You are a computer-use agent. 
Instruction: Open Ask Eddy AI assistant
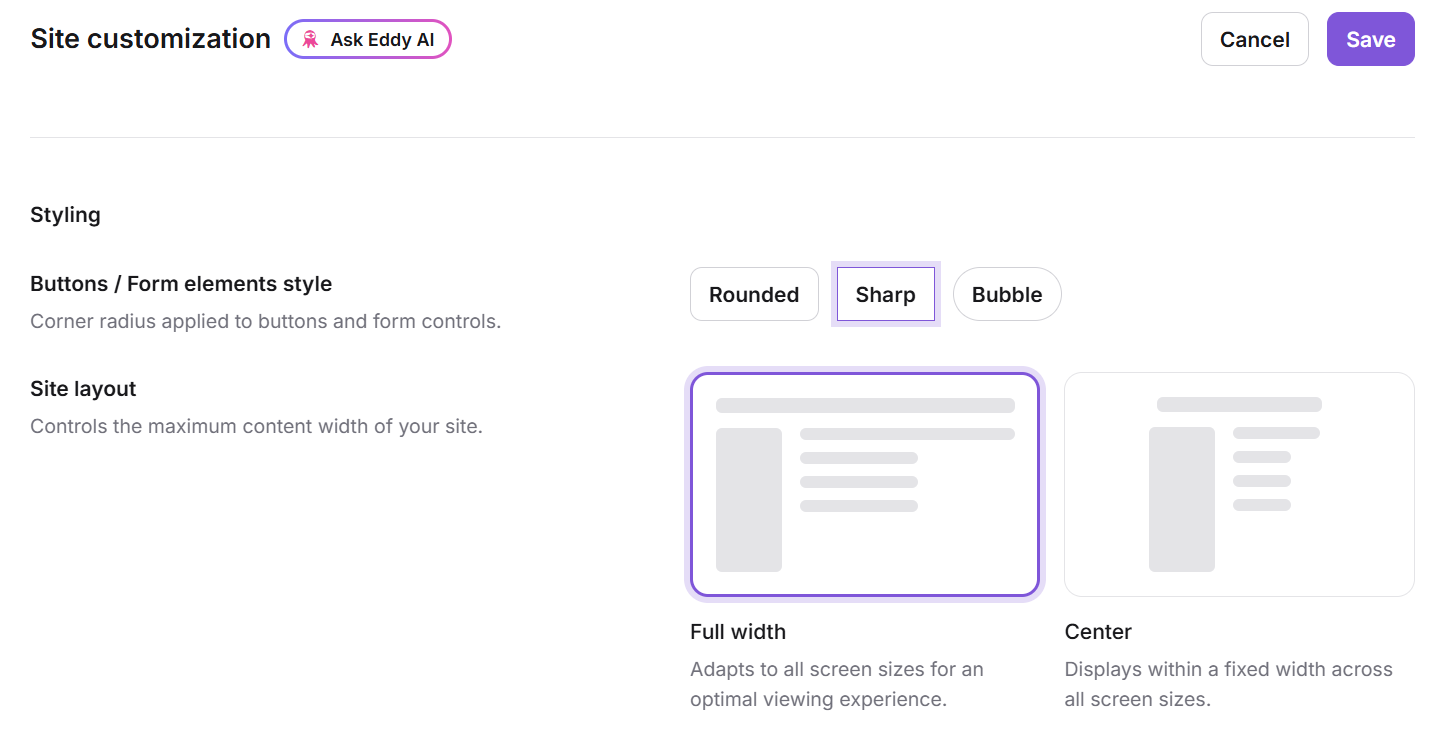(368, 39)
